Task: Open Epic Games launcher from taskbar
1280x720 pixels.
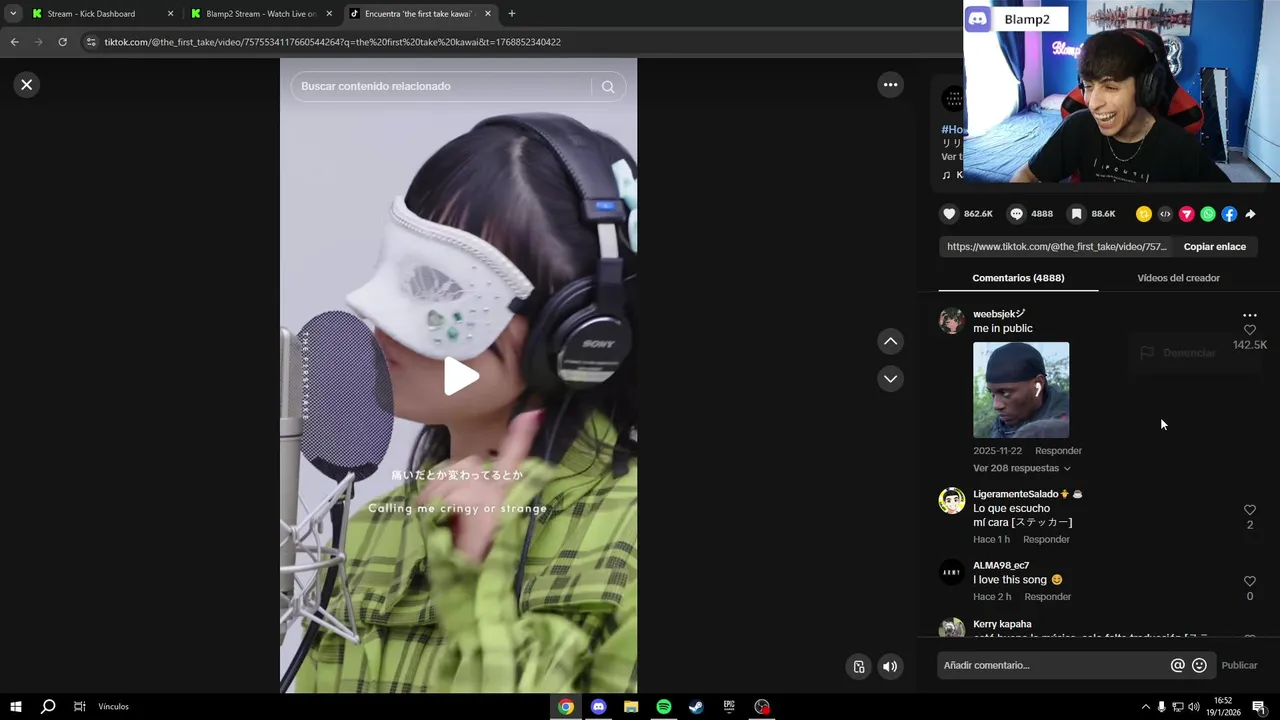Action: (729, 707)
